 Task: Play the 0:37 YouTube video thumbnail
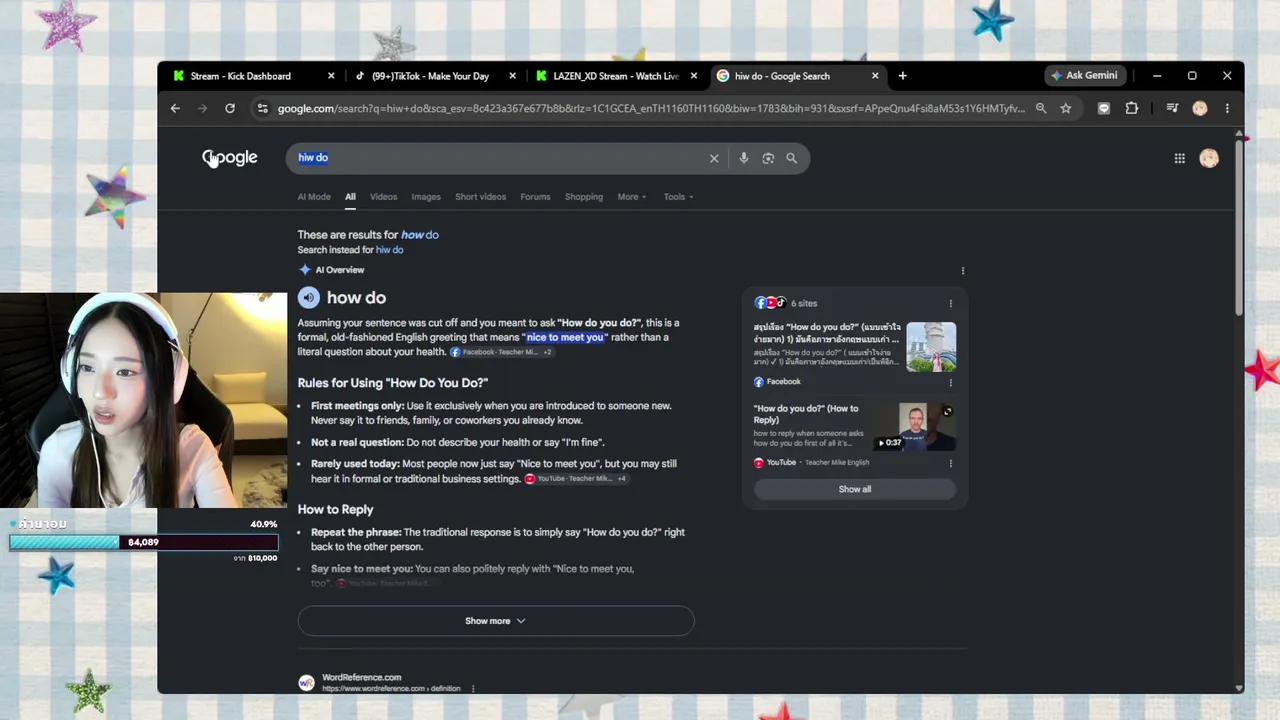(914, 427)
